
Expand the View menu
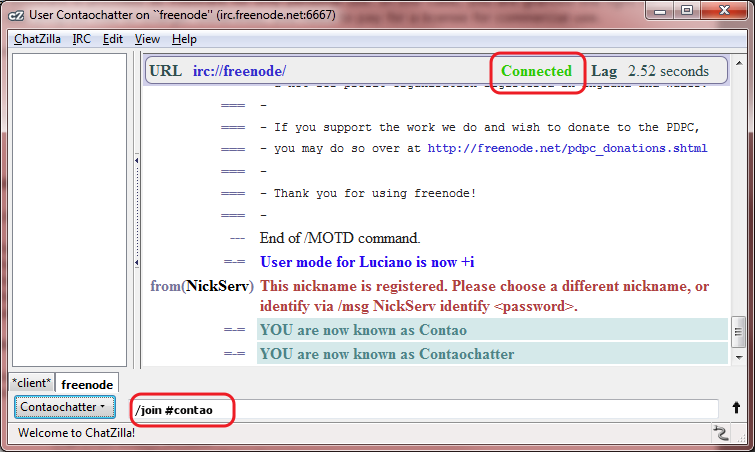tap(147, 39)
